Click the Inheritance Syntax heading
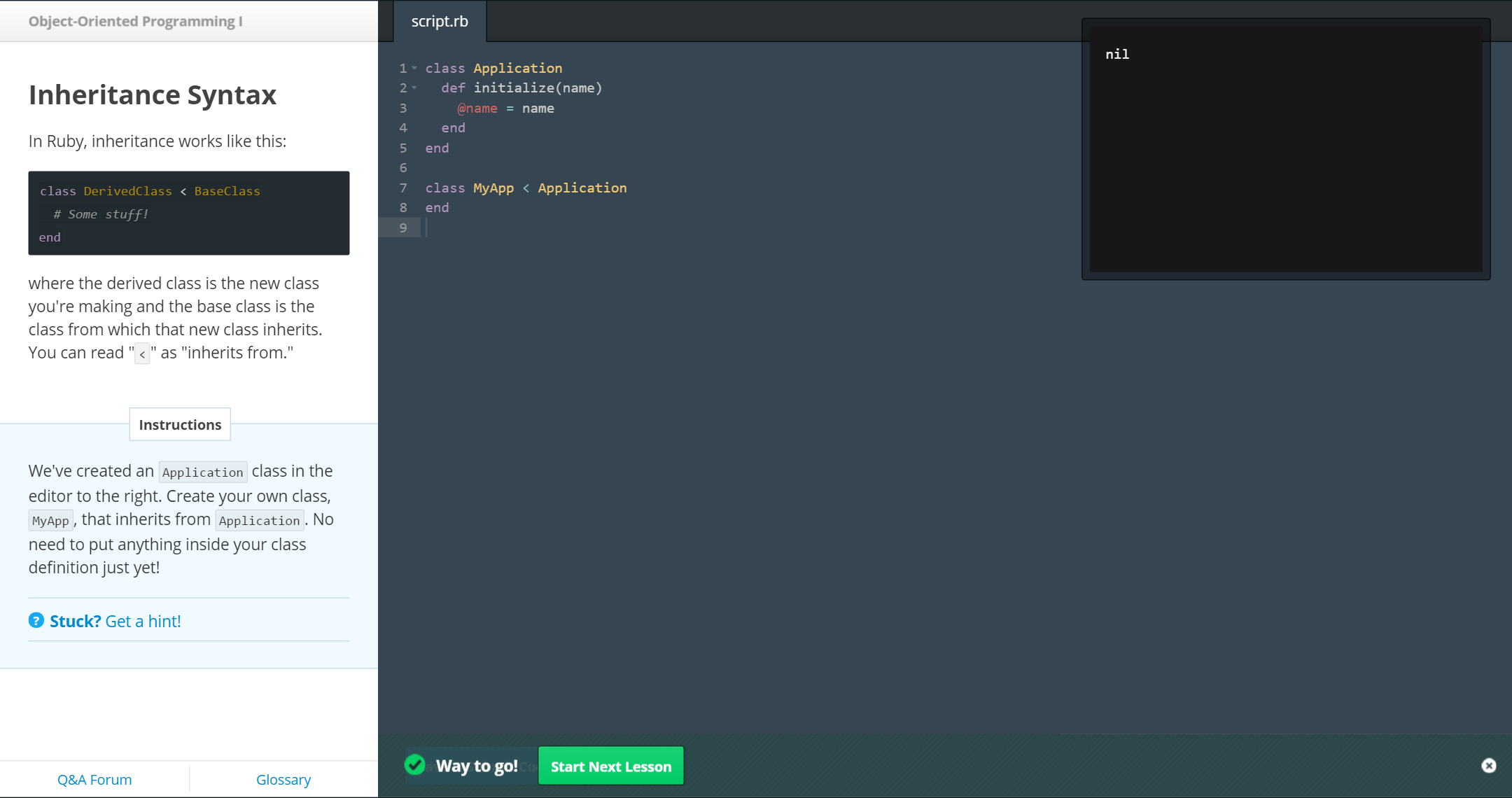Viewport: 1512px width, 798px height. [153, 94]
